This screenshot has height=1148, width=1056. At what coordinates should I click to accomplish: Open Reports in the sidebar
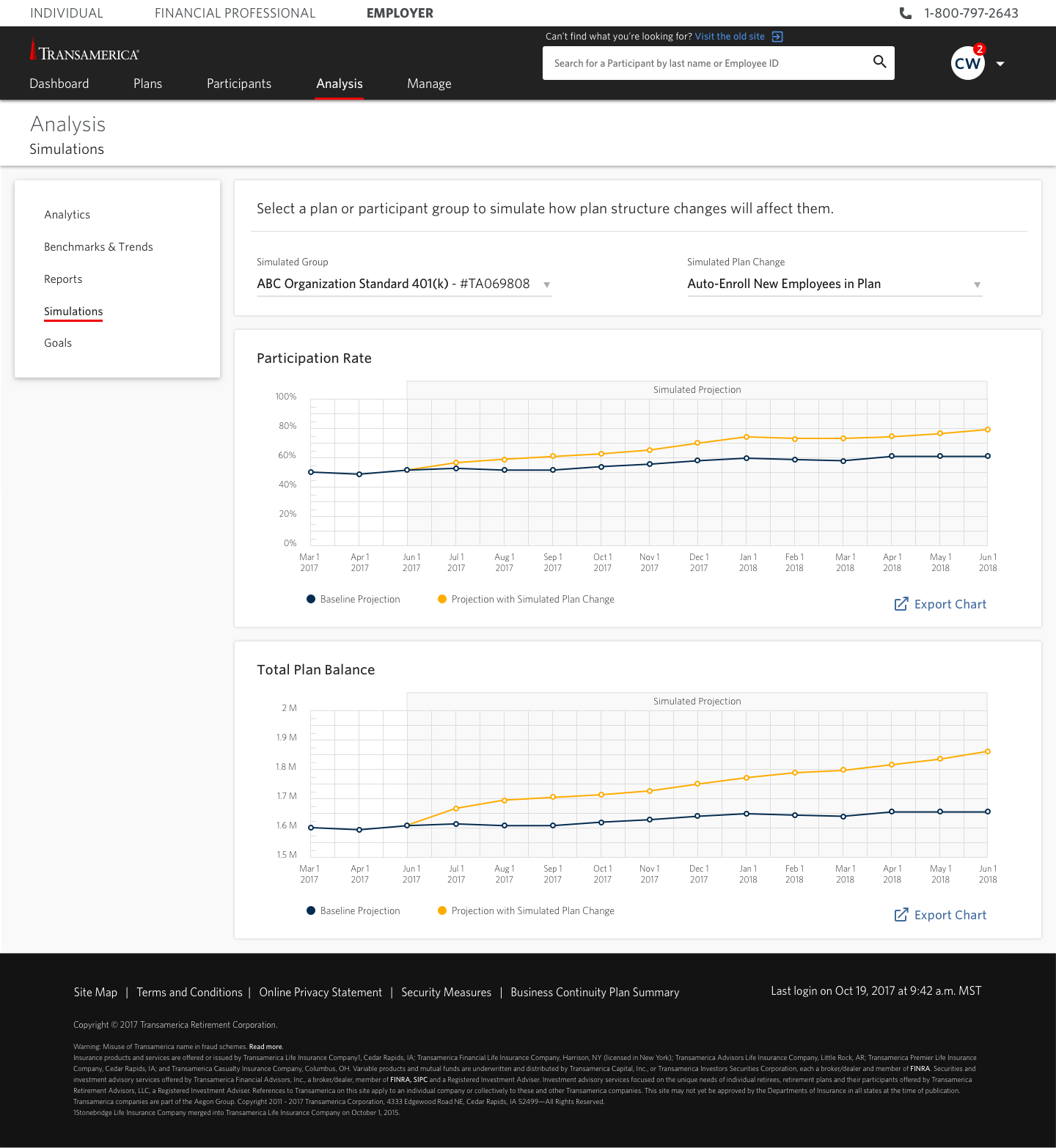pos(63,279)
